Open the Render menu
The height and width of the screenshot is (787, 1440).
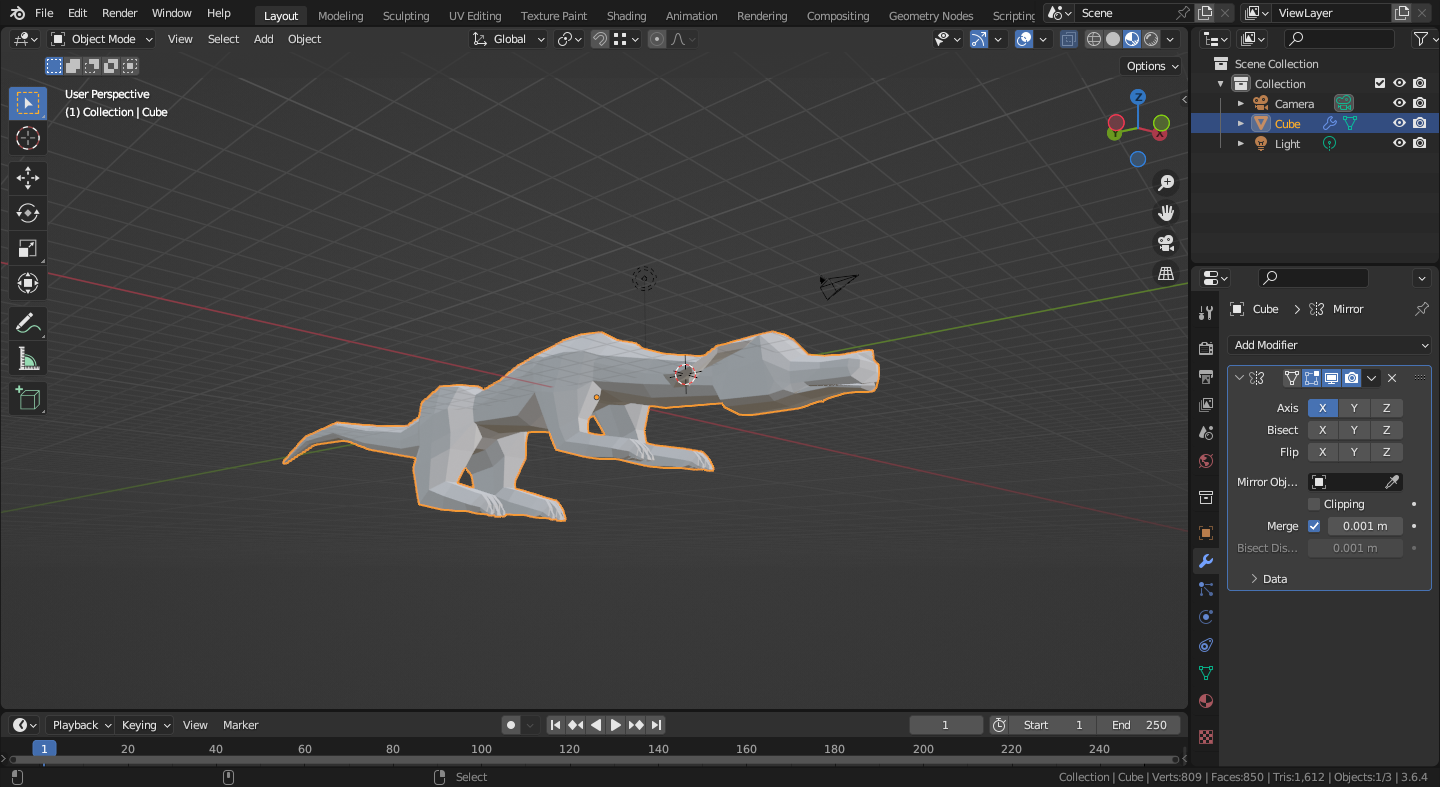pos(120,13)
